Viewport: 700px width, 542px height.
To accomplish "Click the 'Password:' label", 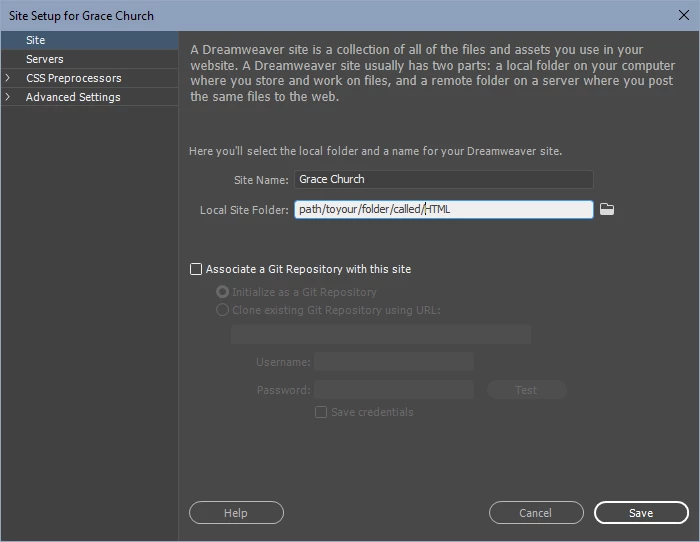I will (x=283, y=390).
